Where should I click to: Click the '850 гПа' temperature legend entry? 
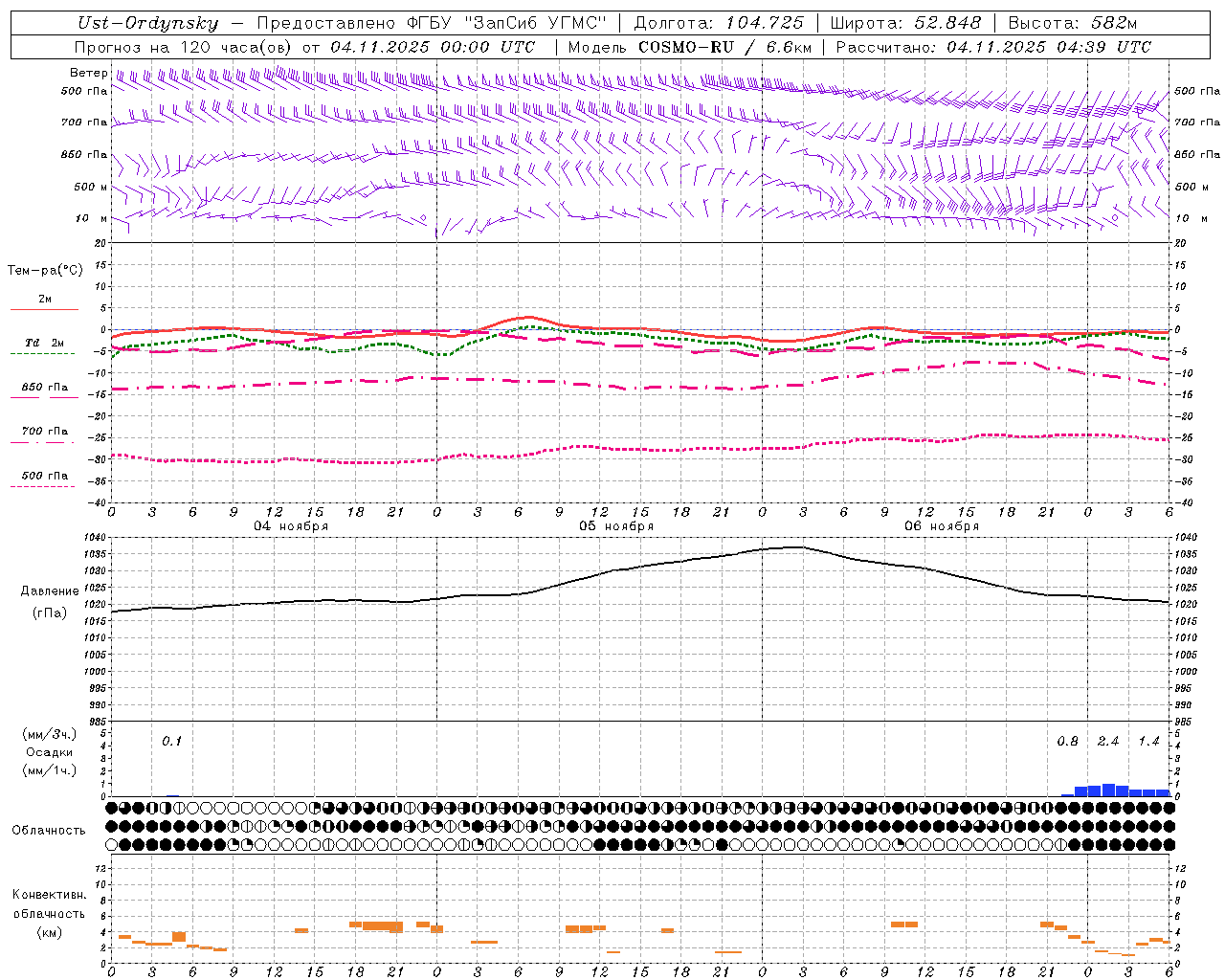click(x=45, y=388)
